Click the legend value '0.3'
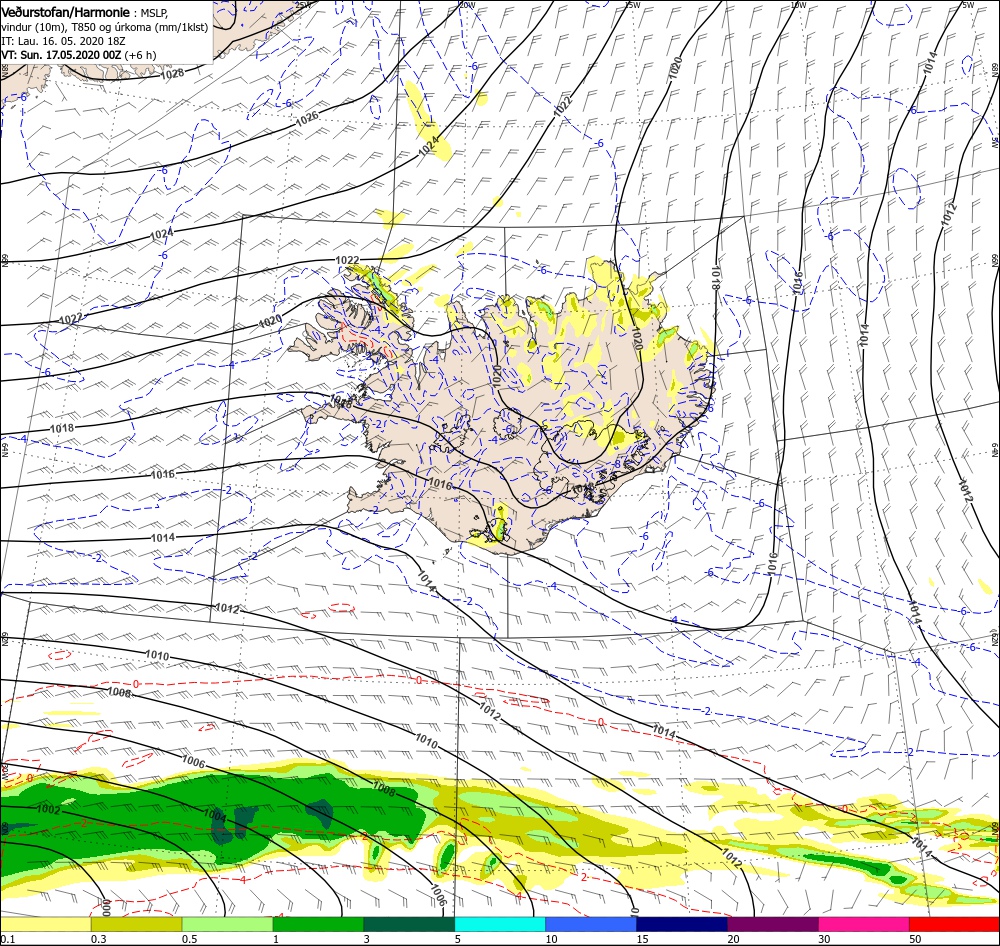 tap(99, 939)
